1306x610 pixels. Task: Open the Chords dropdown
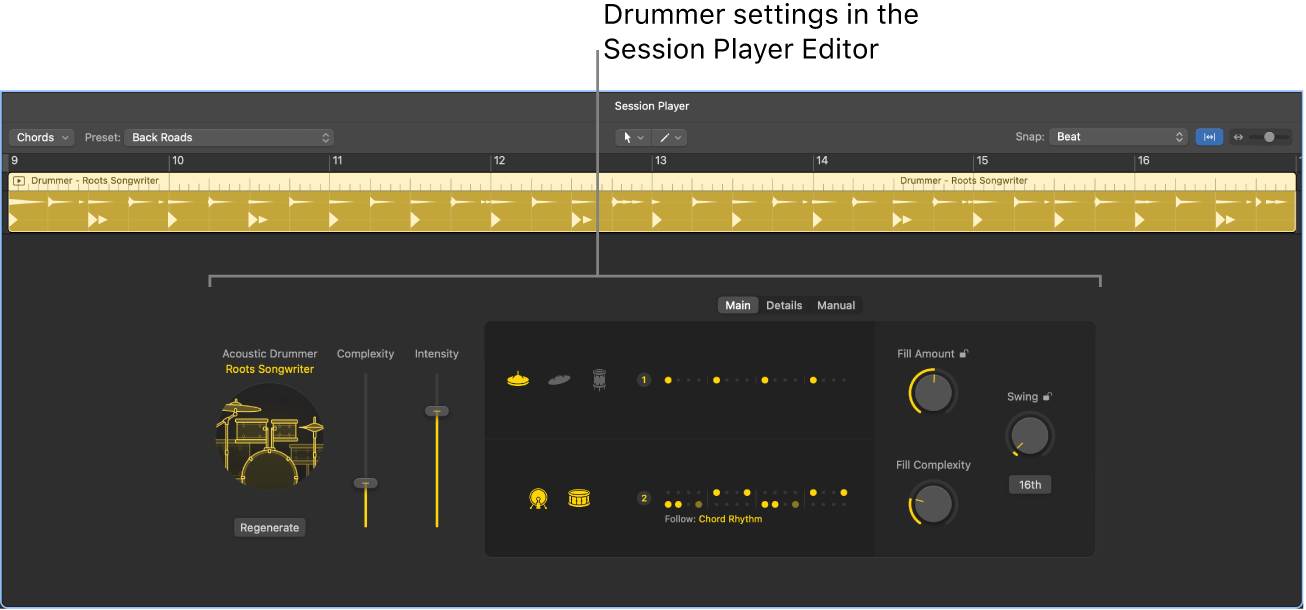pos(41,137)
